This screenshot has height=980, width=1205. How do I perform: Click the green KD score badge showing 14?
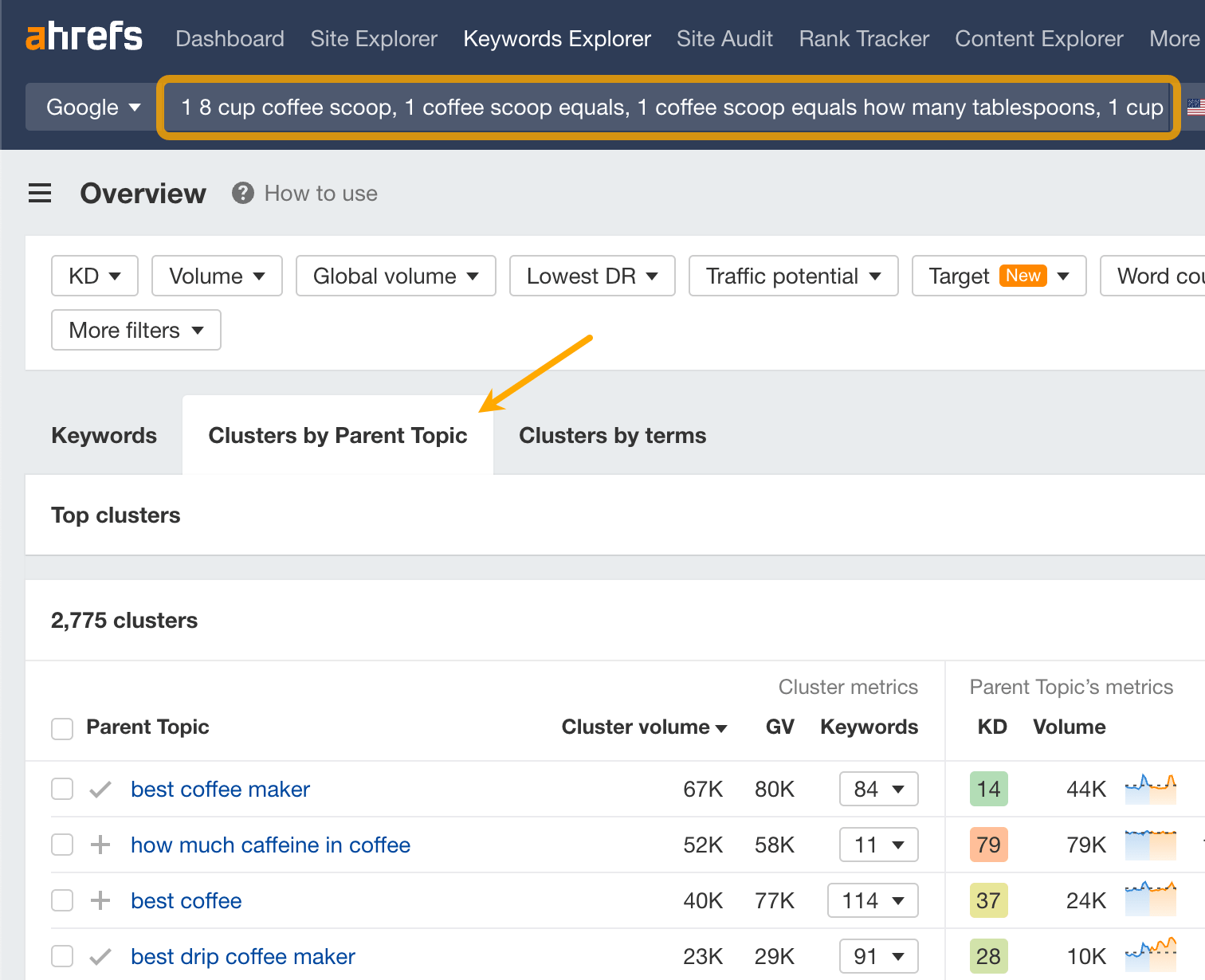[x=988, y=789]
